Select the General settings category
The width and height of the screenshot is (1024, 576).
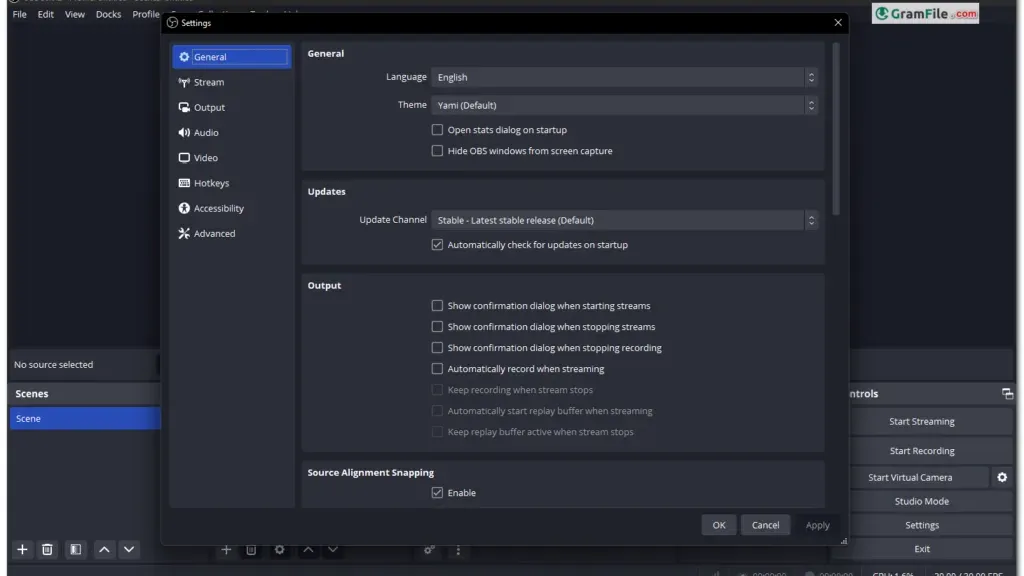coord(232,57)
